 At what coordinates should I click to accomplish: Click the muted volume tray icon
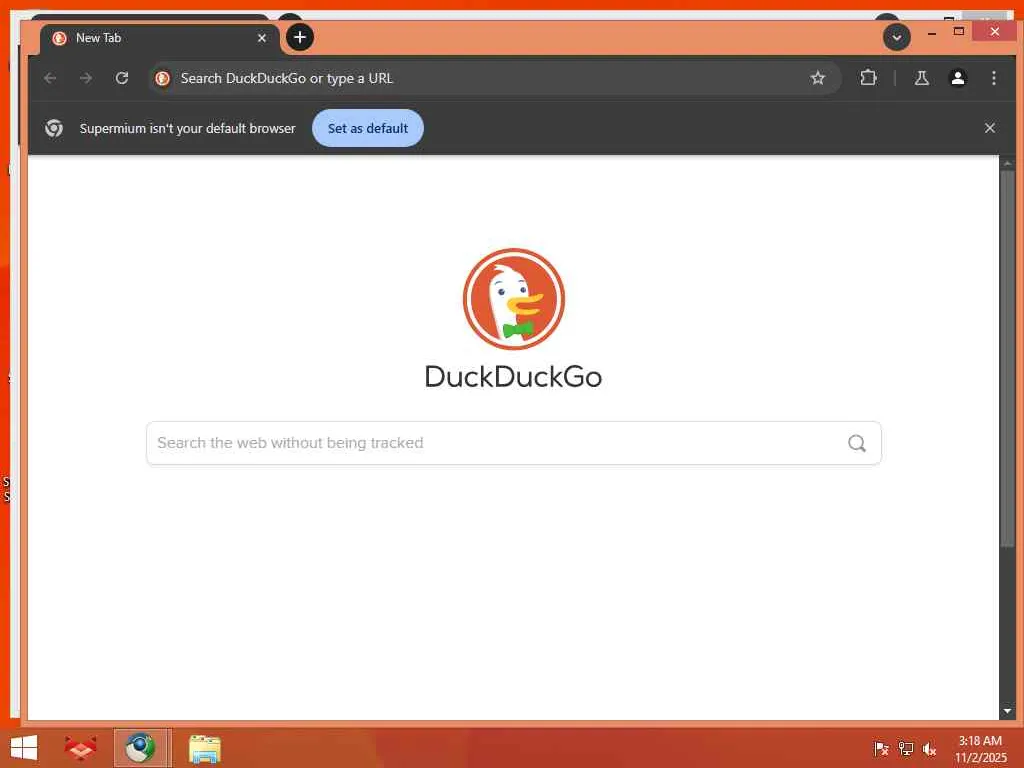pyautogui.click(x=929, y=748)
